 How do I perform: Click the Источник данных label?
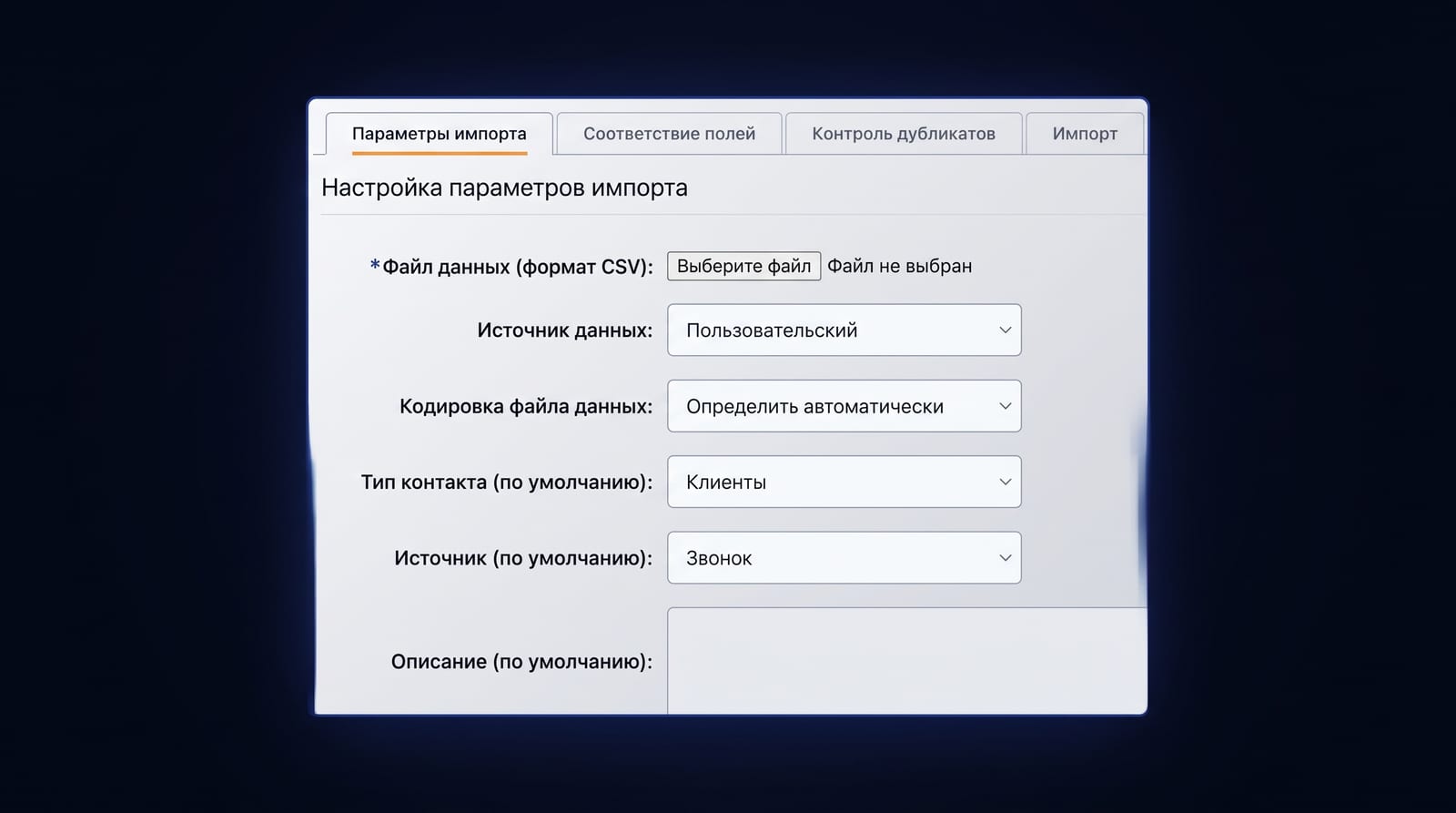pyautogui.click(x=564, y=330)
